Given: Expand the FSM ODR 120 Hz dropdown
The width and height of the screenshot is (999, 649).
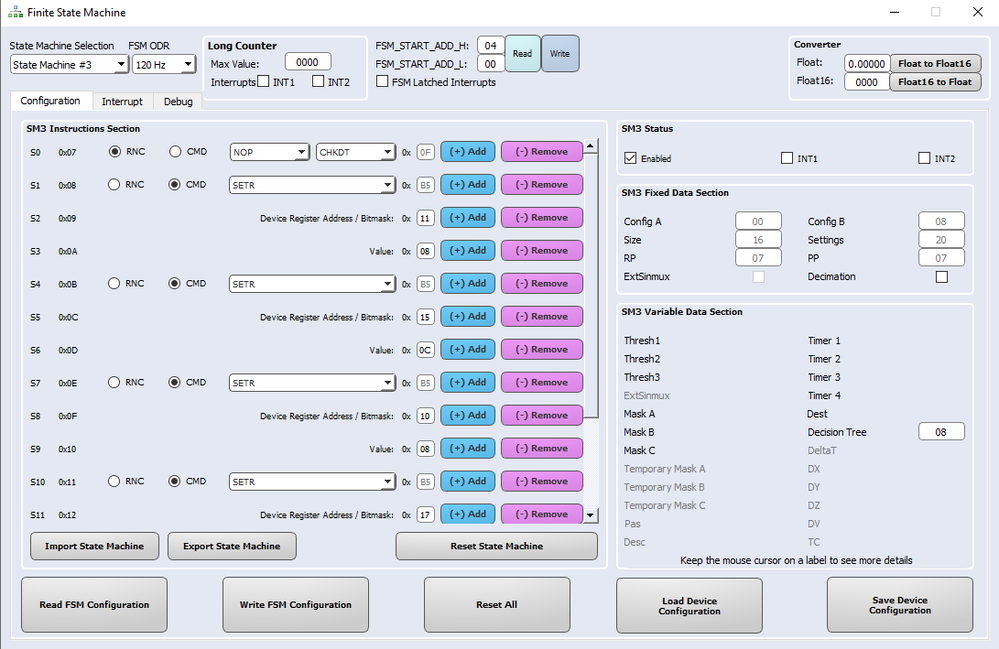Looking at the screenshot, I should [163, 64].
